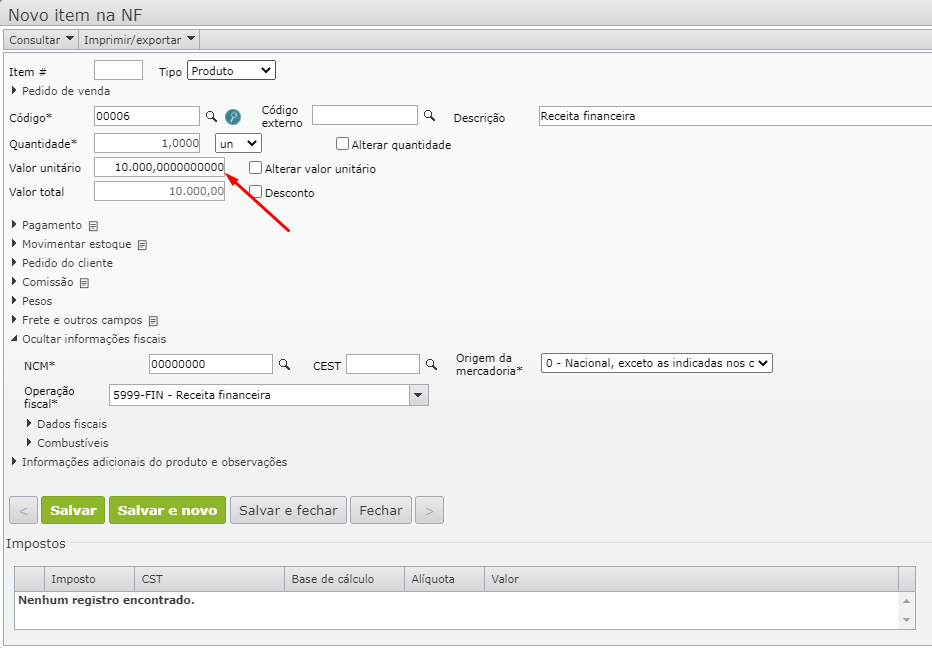
Task: Click the note icon beside Comissão
Action: [x=84, y=283]
